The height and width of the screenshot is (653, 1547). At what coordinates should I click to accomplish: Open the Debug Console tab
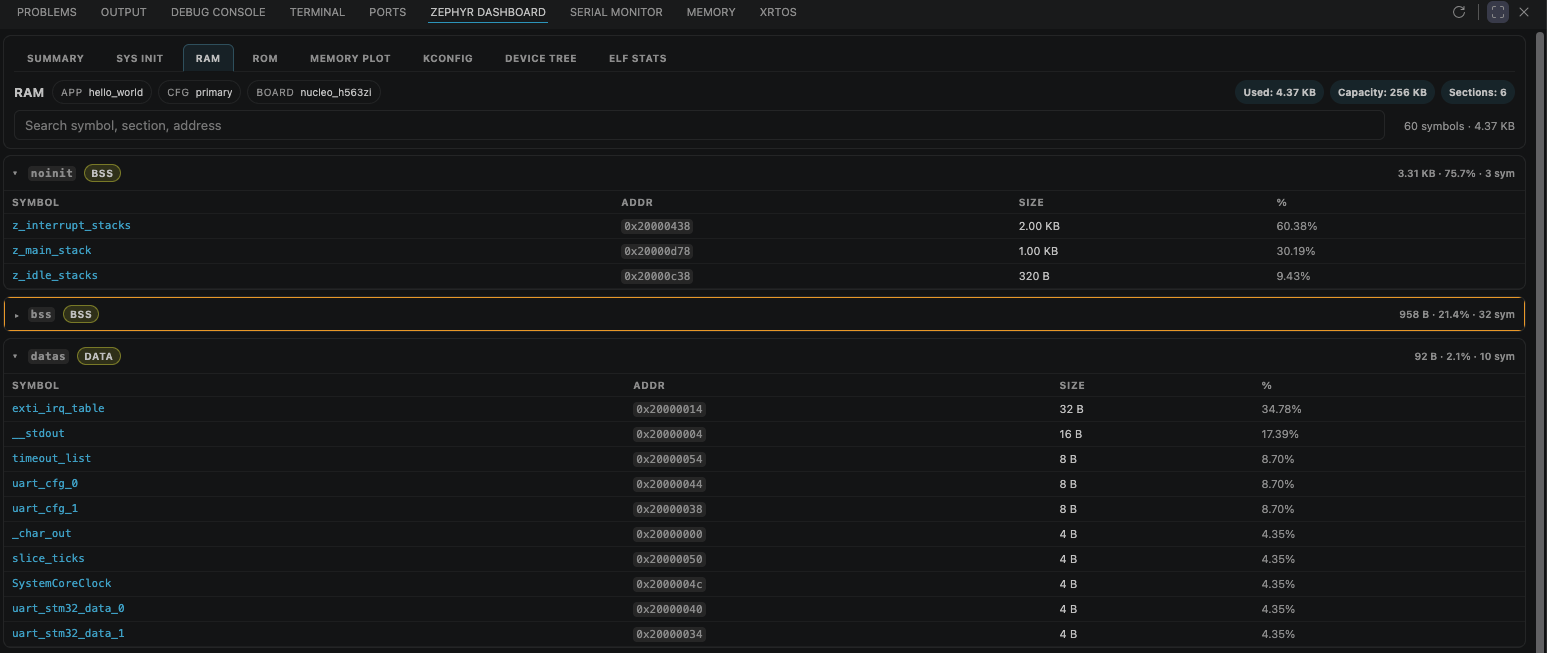pos(218,12)
